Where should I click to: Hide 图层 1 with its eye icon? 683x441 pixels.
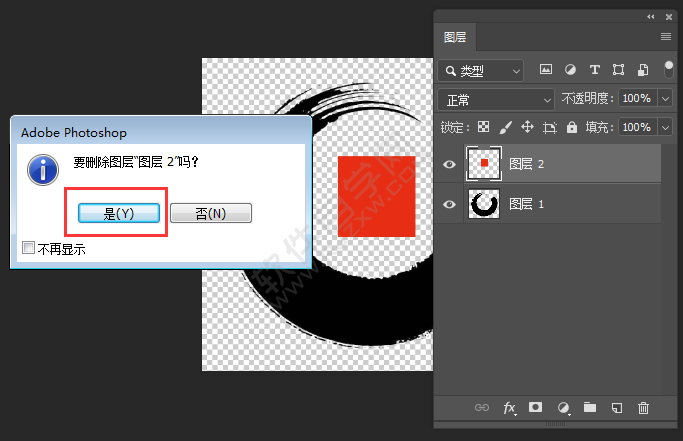pos(450,204)
